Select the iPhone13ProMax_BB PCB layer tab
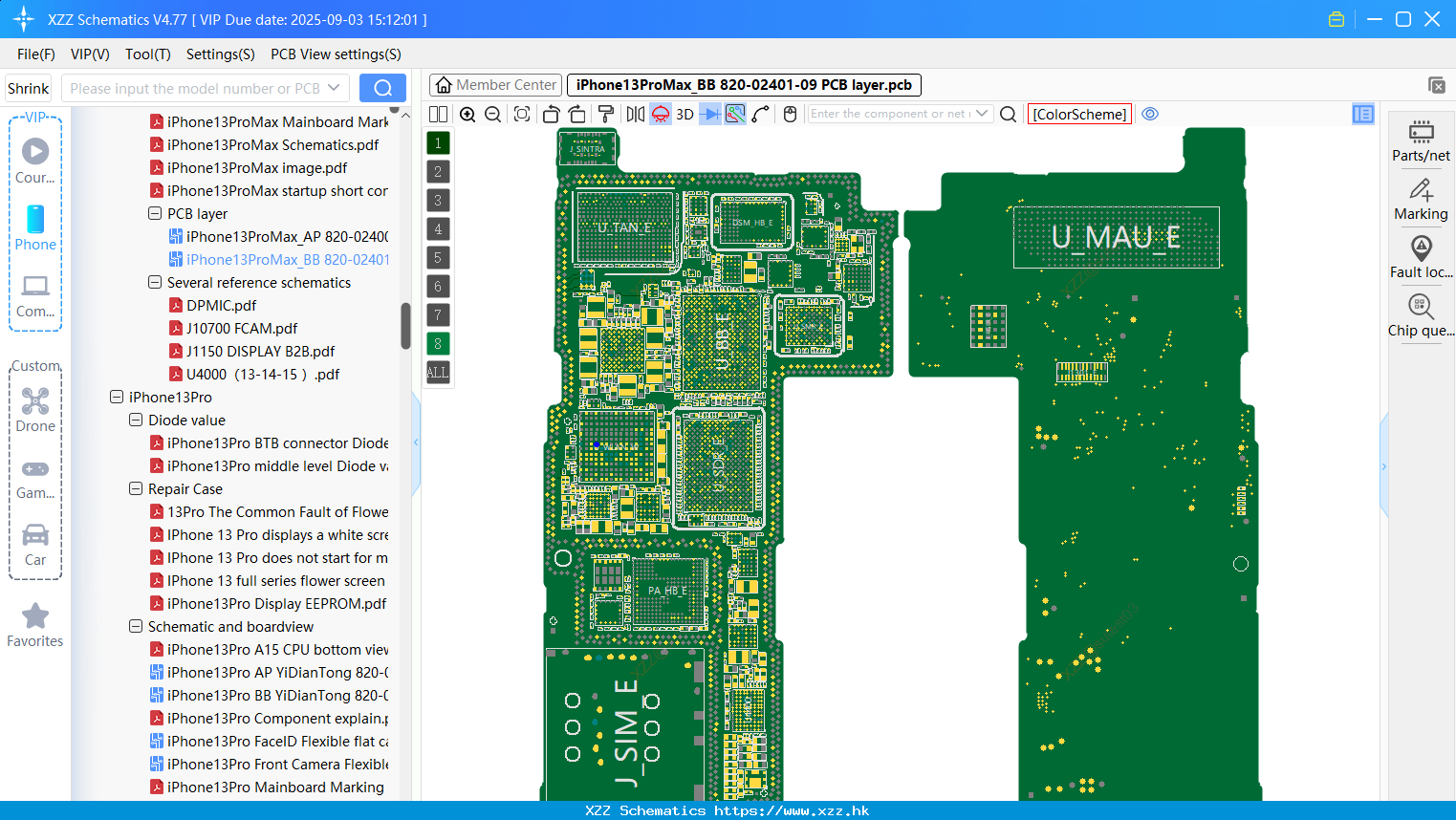The height and width of the screenshot is (820, 1456). point(744,85)
